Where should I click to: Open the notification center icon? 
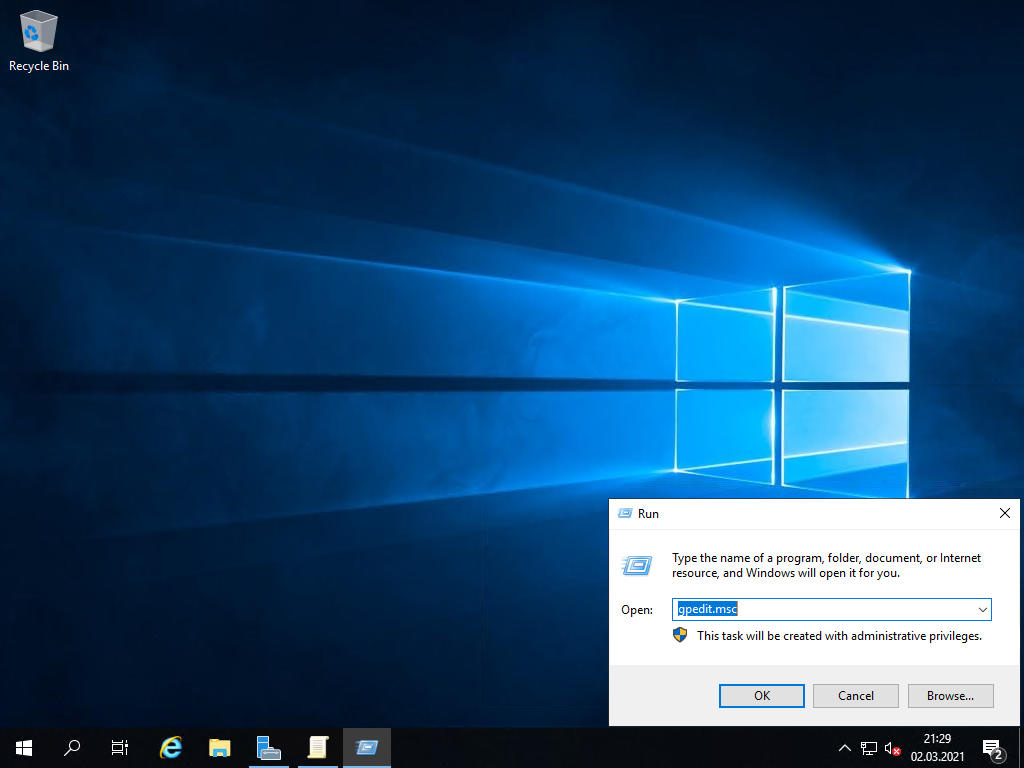coord(992,748)
